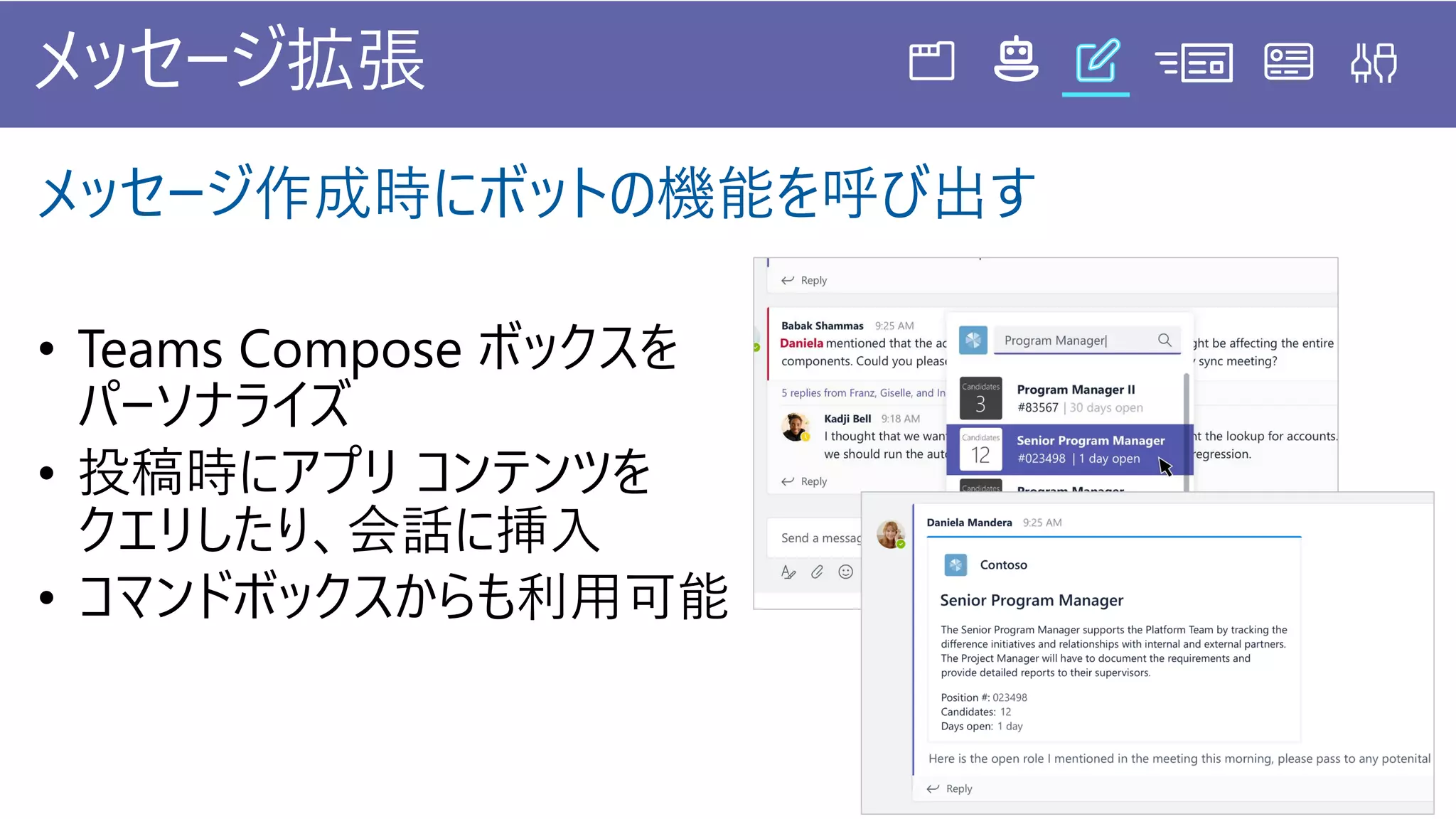Click the Daniela Mandera name

(969, 523)
